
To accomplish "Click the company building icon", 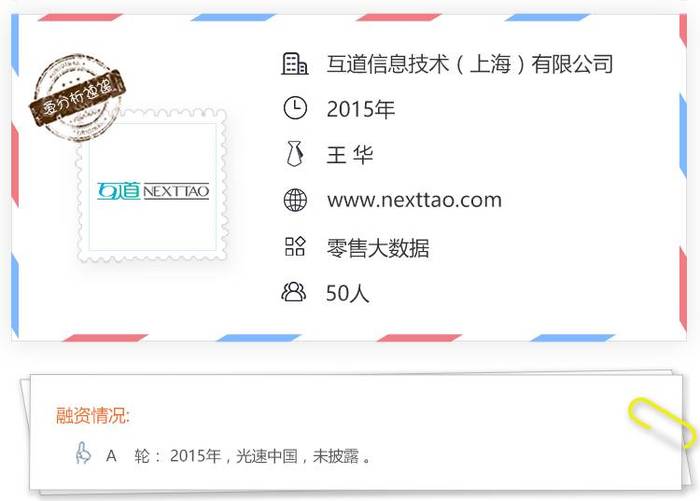I will coord(295,64).
